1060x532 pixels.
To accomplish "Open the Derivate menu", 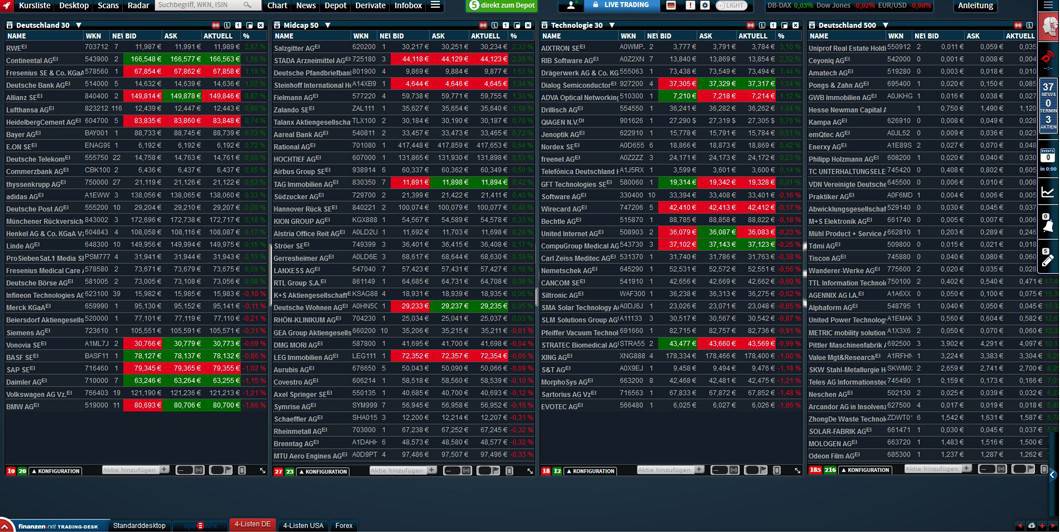I will tap(370, 6).
